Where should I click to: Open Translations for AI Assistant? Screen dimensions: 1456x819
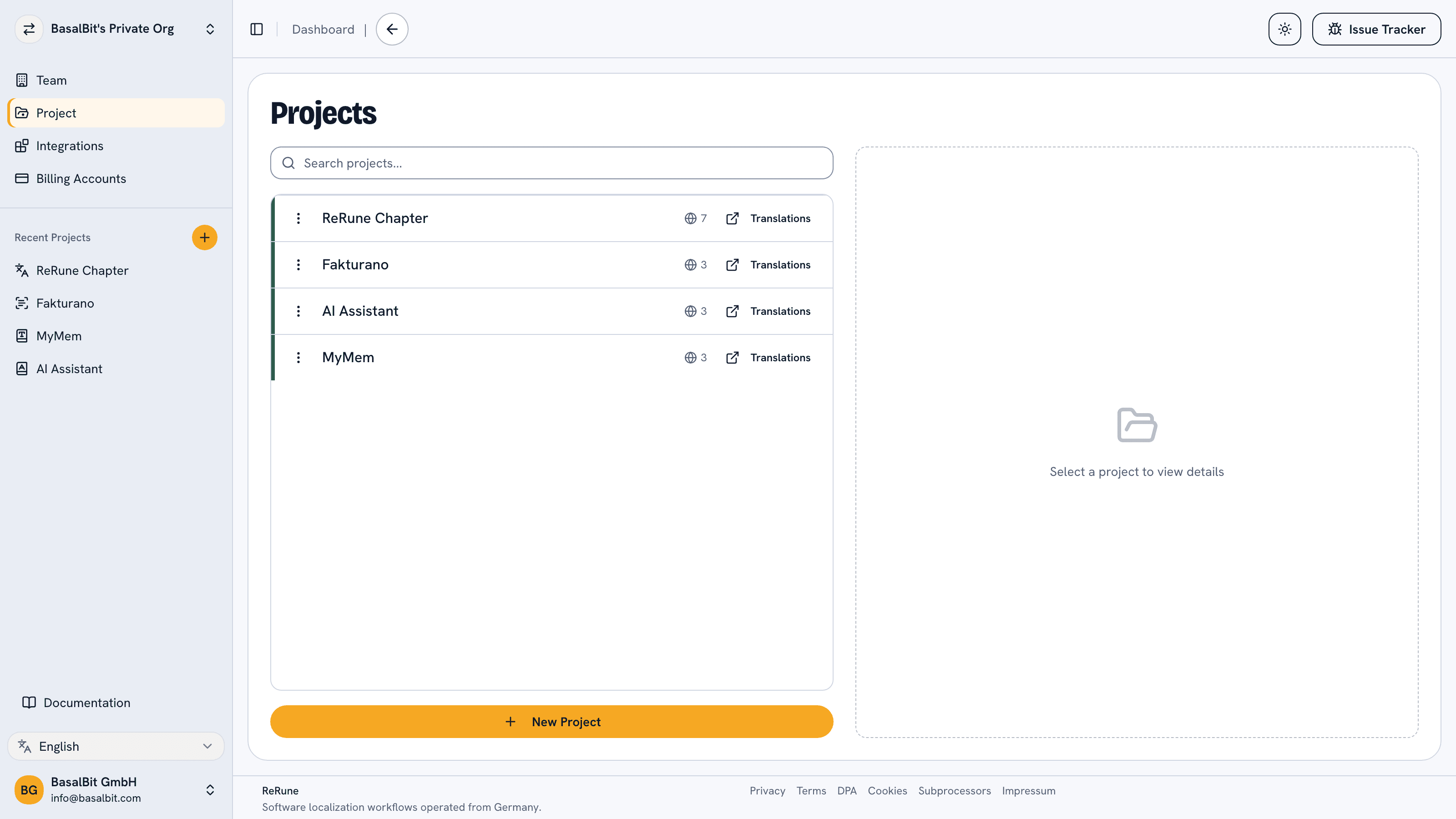(x=768, y=311)
